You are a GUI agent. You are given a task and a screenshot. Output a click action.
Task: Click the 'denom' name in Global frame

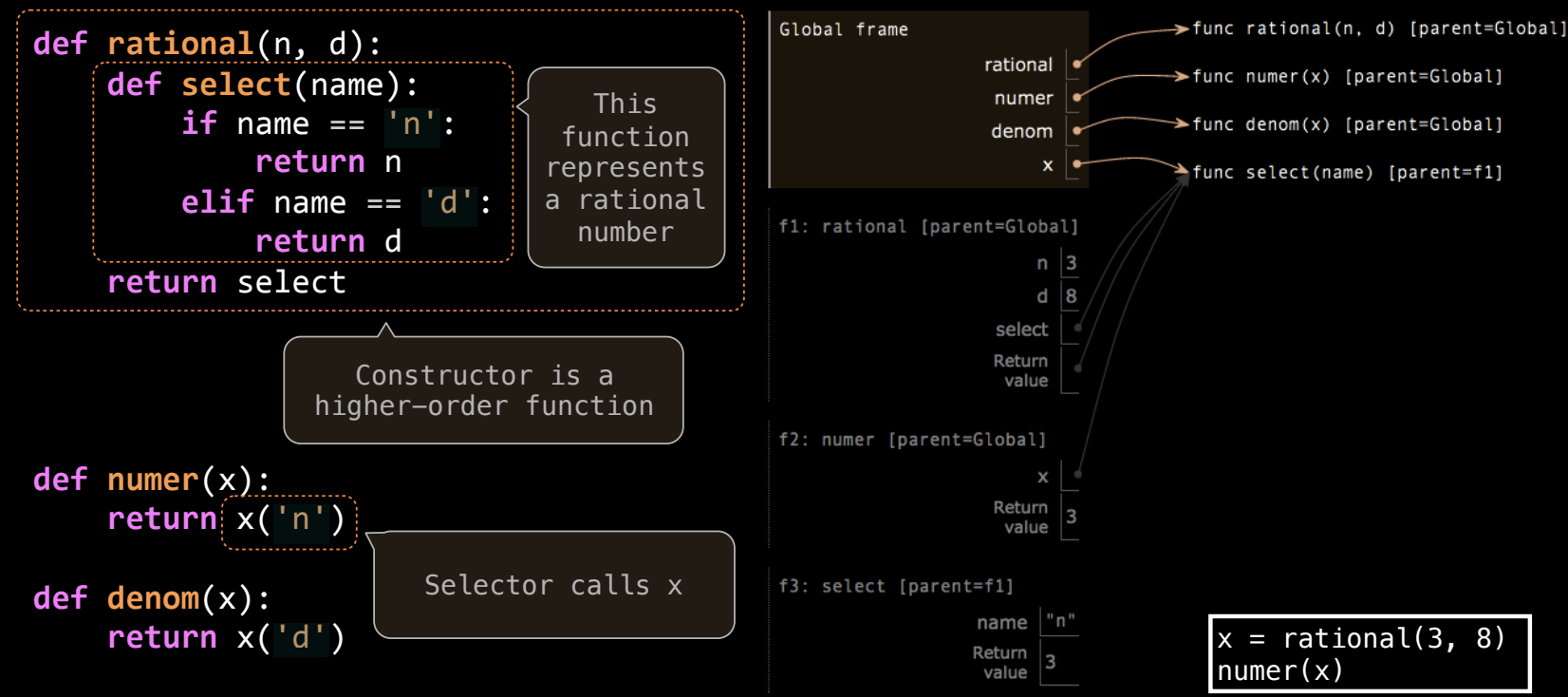[1021, 131]
